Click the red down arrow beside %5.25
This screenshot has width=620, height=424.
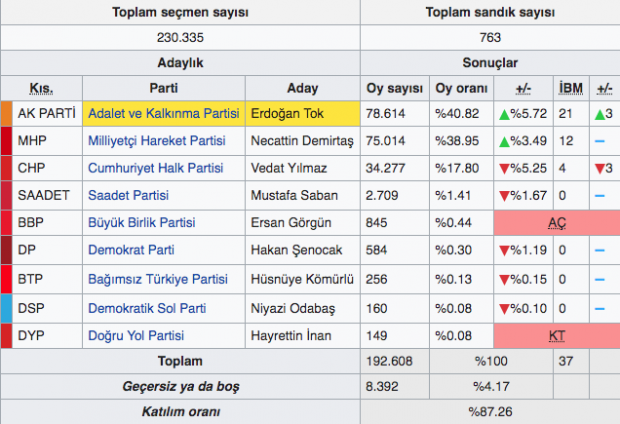point(504,169)
